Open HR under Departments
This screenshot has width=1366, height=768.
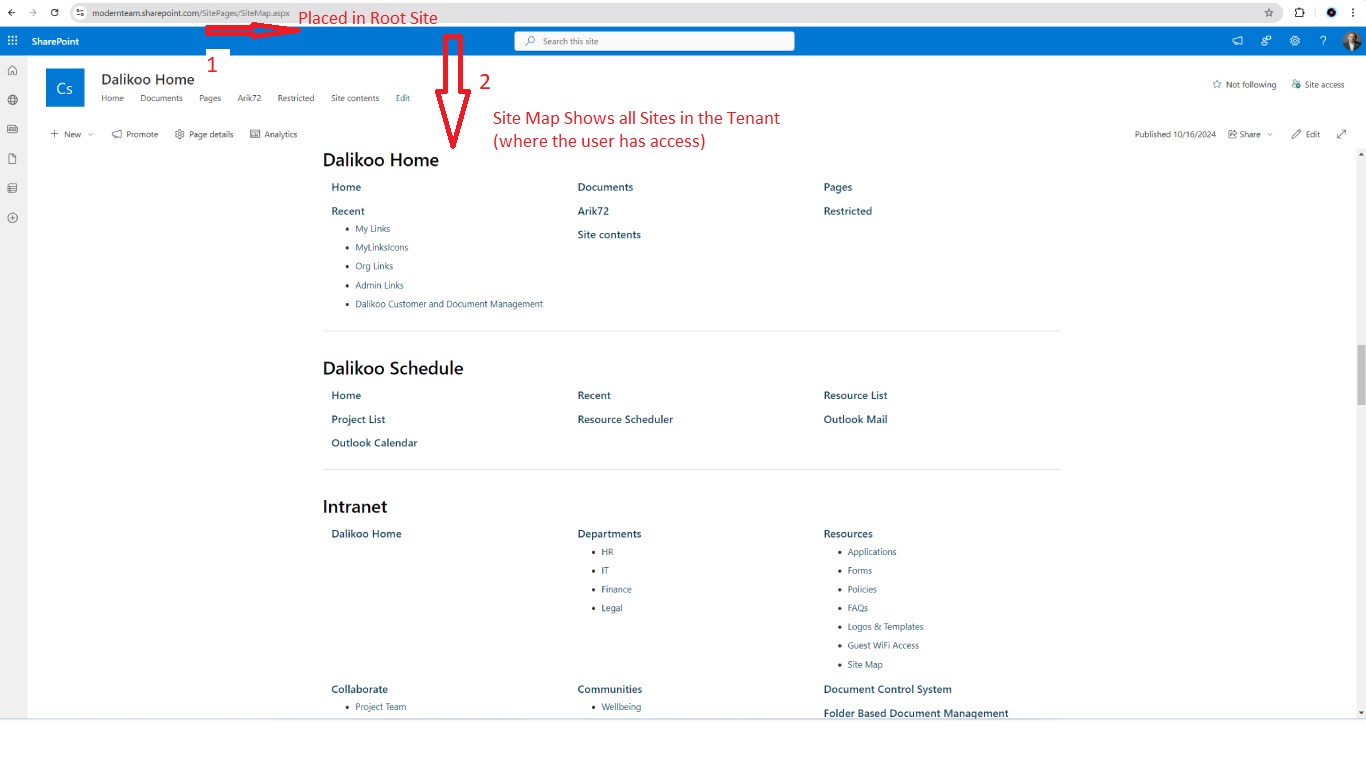click(607, 552)
